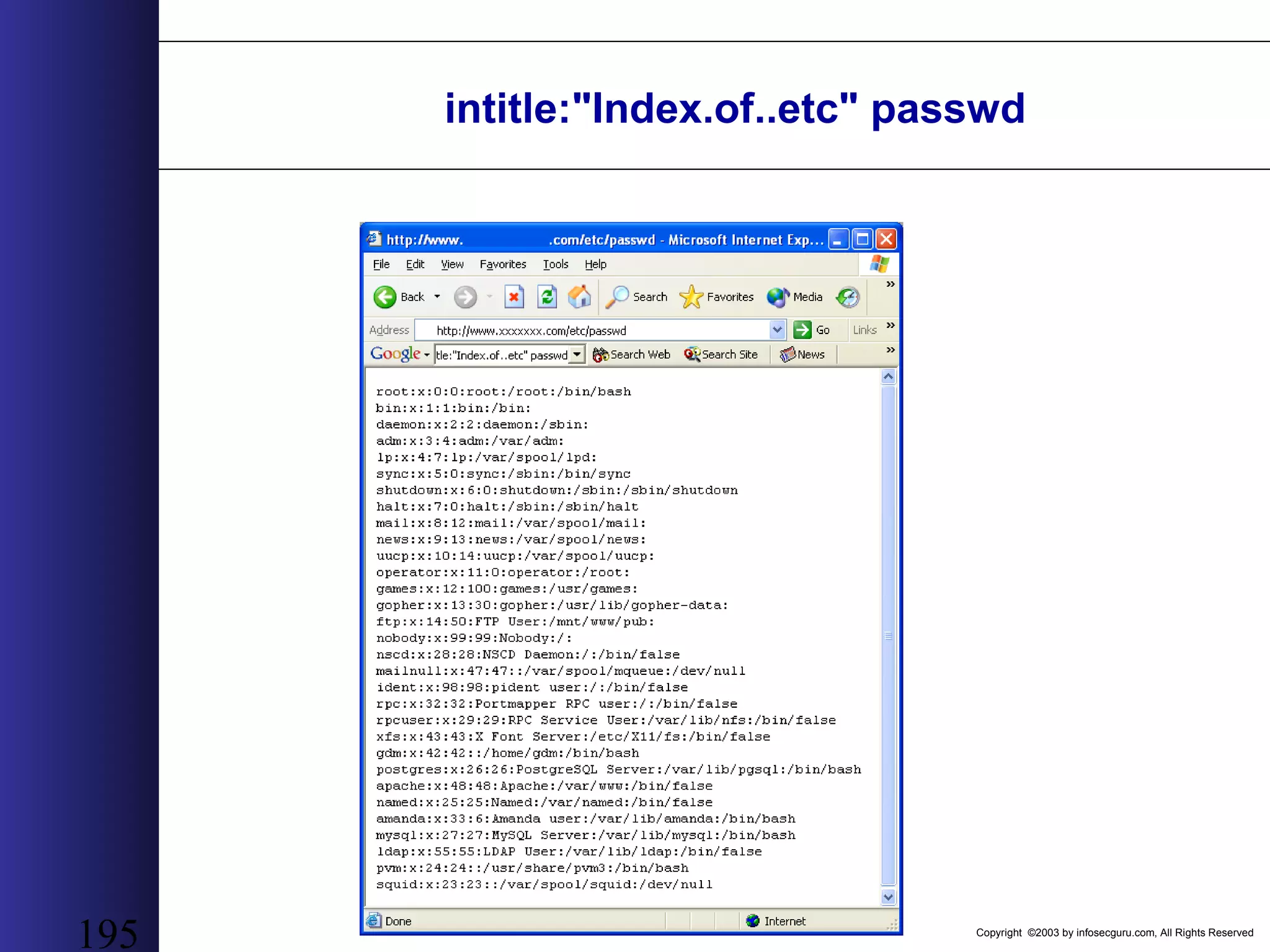The width and height of the screenshot is (1270, 952).
Task: Click the 'Internet' status bar text
Action: click(785, 921)
